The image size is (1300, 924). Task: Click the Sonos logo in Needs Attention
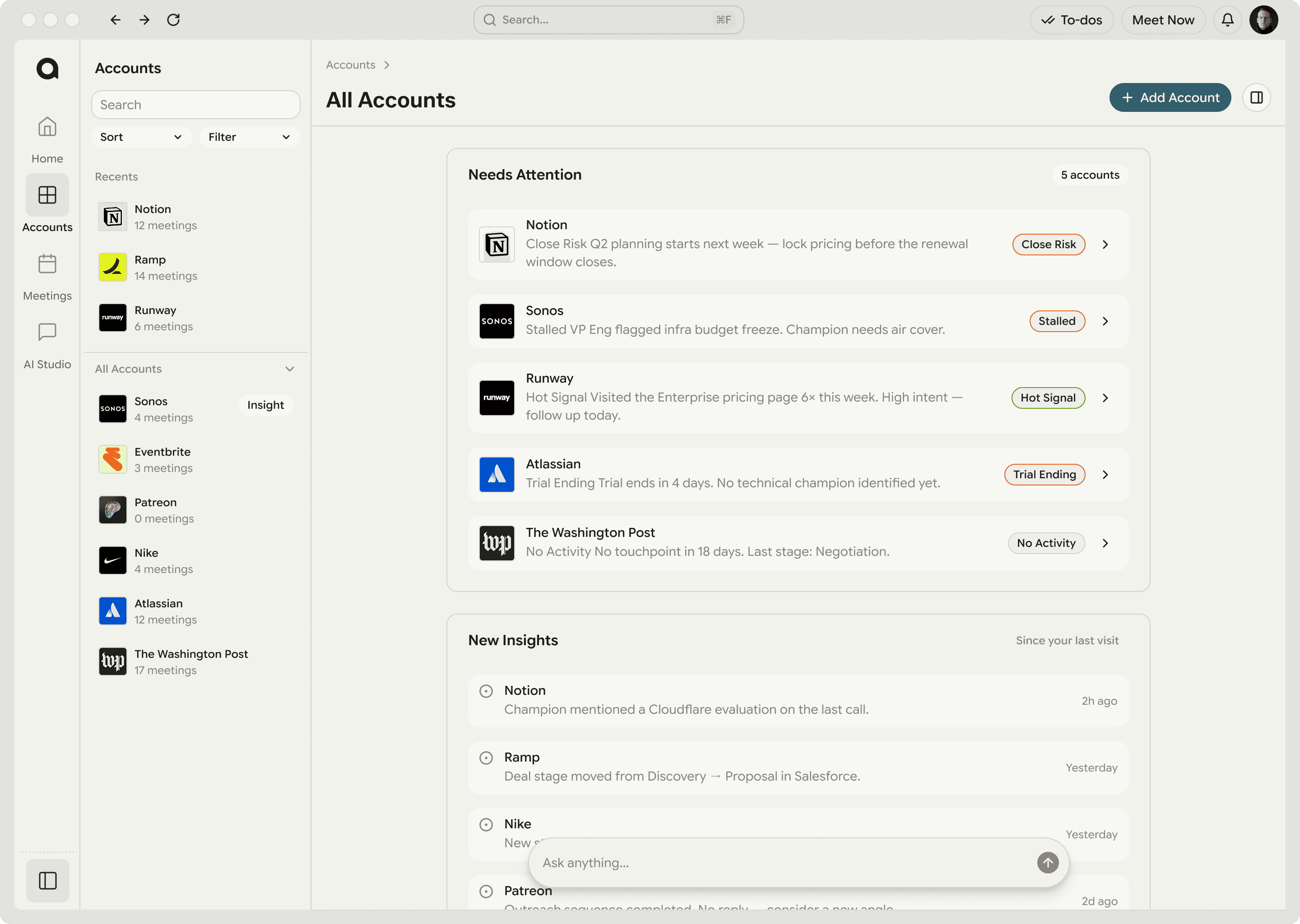point(497,321)
